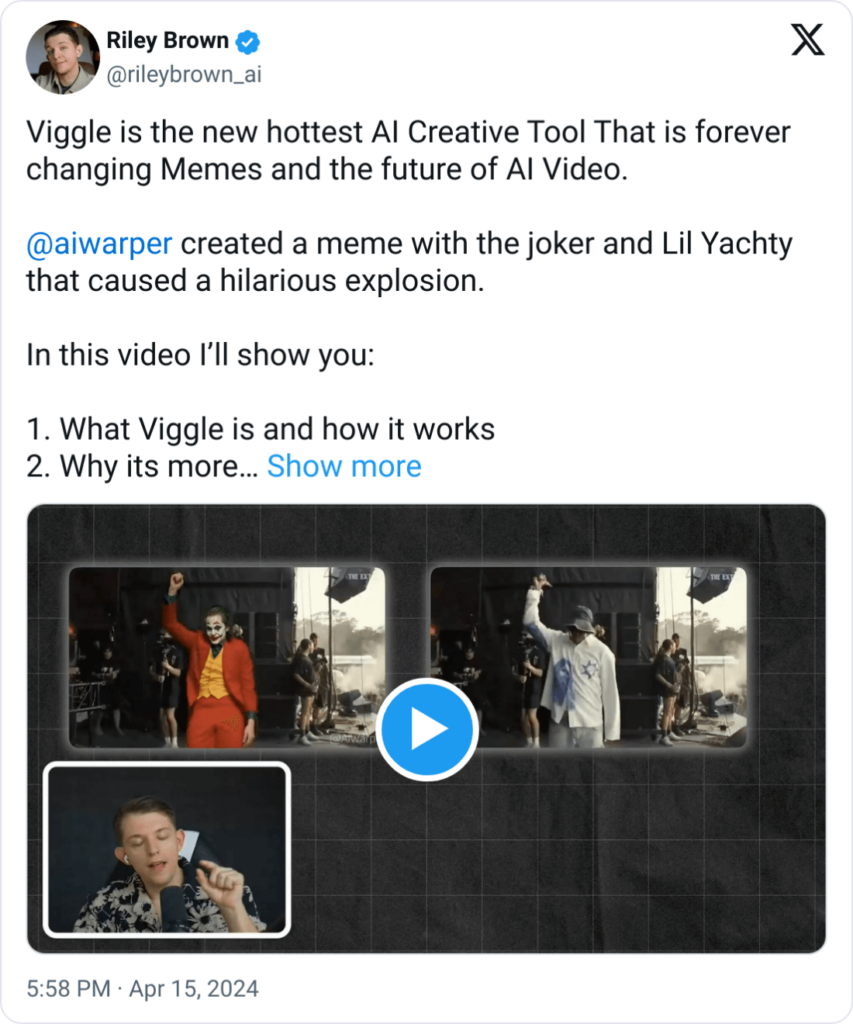Click the Riley Brown display name
This screenshot has height=1024, width=853.
(167, 42)
